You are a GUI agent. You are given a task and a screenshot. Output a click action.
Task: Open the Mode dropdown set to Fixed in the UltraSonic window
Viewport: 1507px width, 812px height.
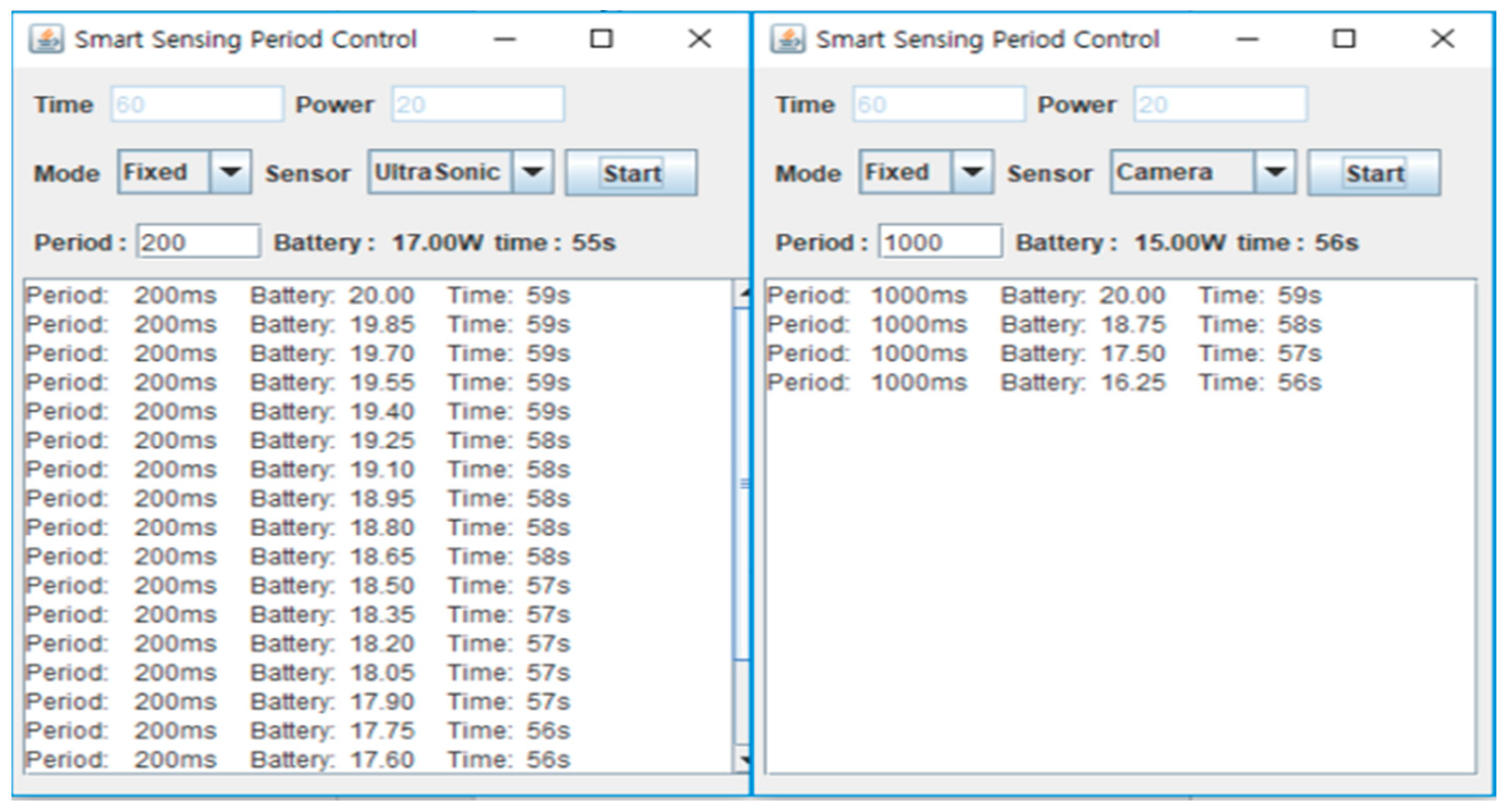[185, 172]
